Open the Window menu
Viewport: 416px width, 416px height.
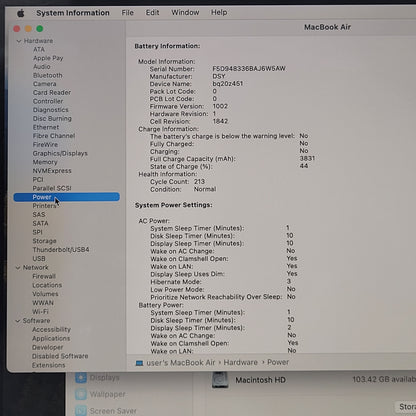[185, 13]
